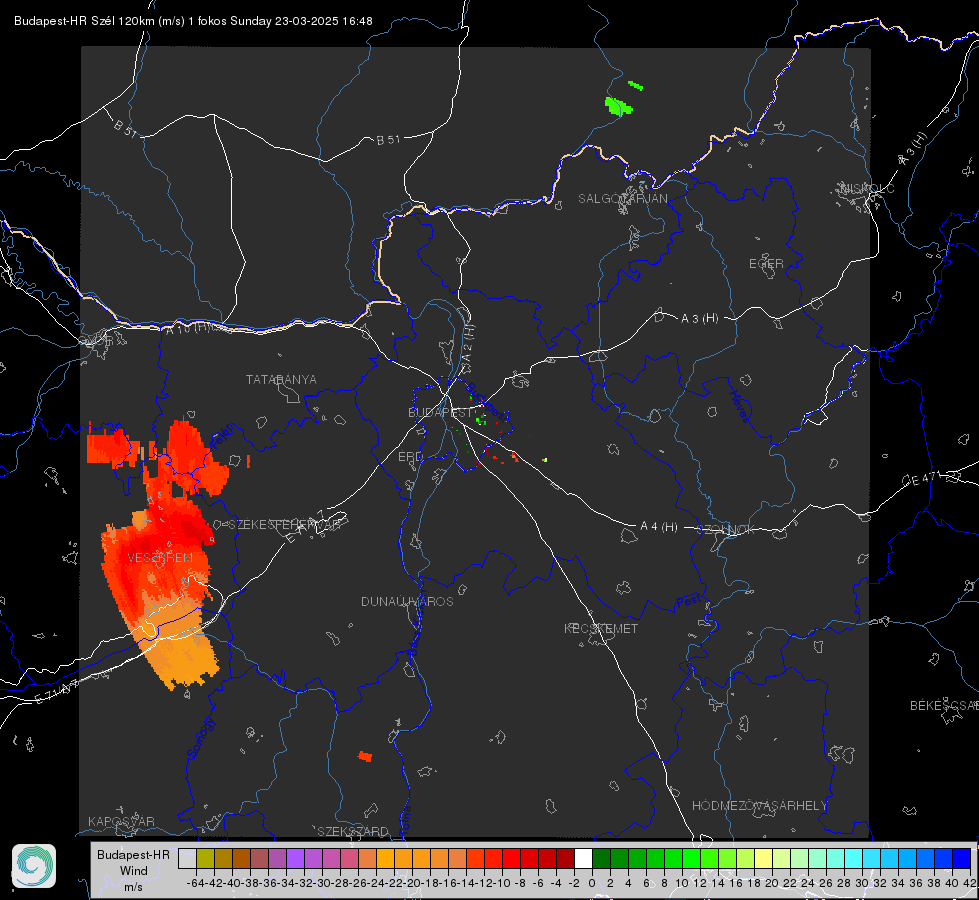
Task: Select the purple swatch between -34 and -32
Action: click(x=295, y=858)
